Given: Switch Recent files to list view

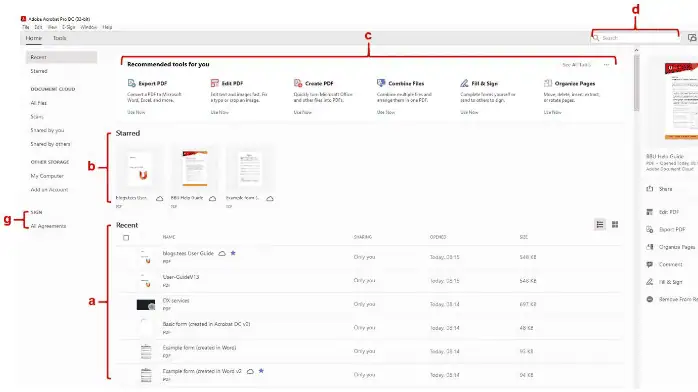Looking at the screenshot, I should [x=600, y=225].
